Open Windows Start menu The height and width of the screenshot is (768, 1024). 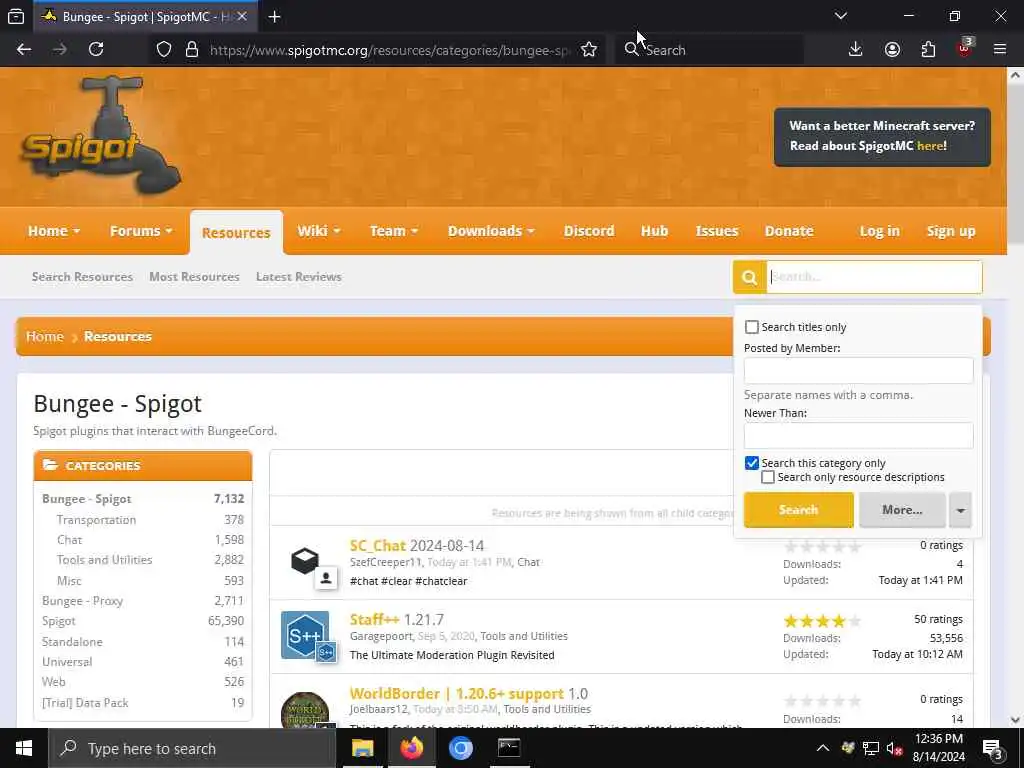click(x=24, y=748)
